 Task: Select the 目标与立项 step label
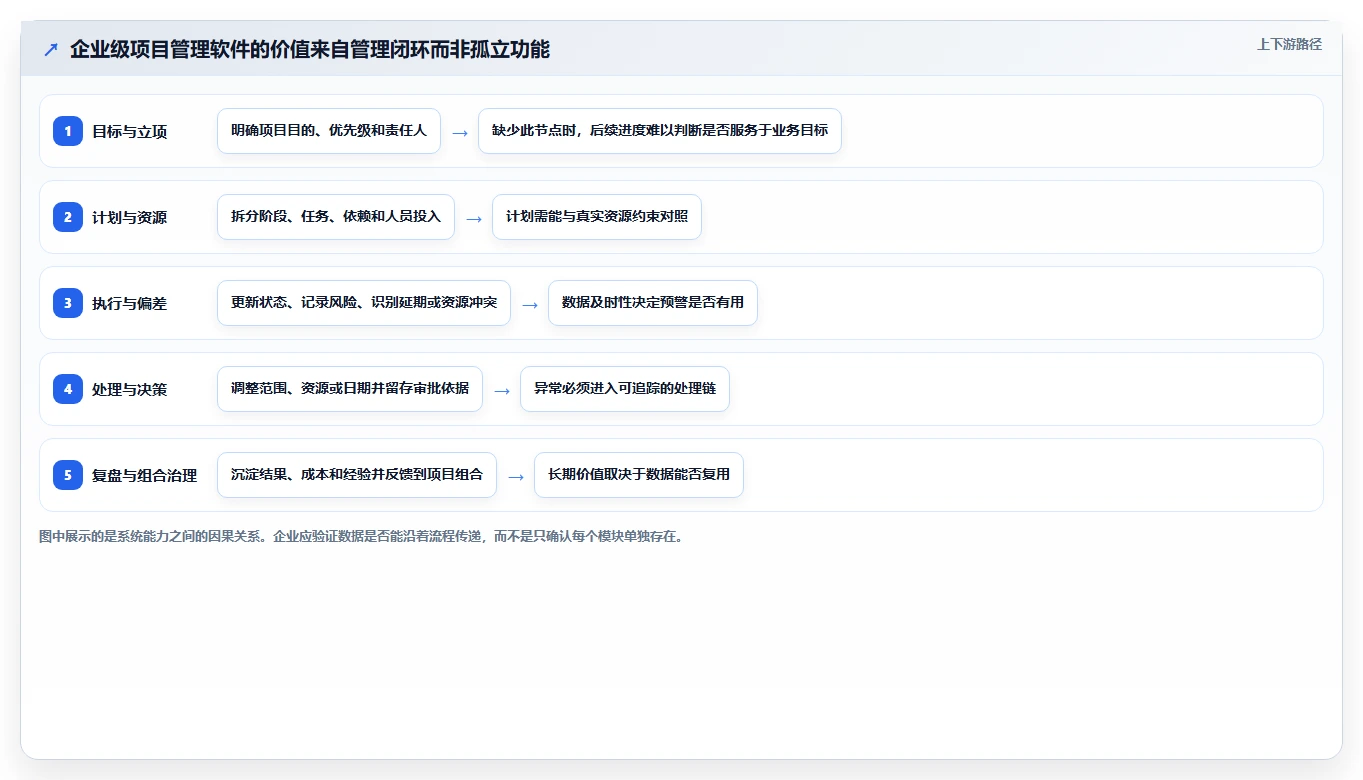click(x=129, y=132)
